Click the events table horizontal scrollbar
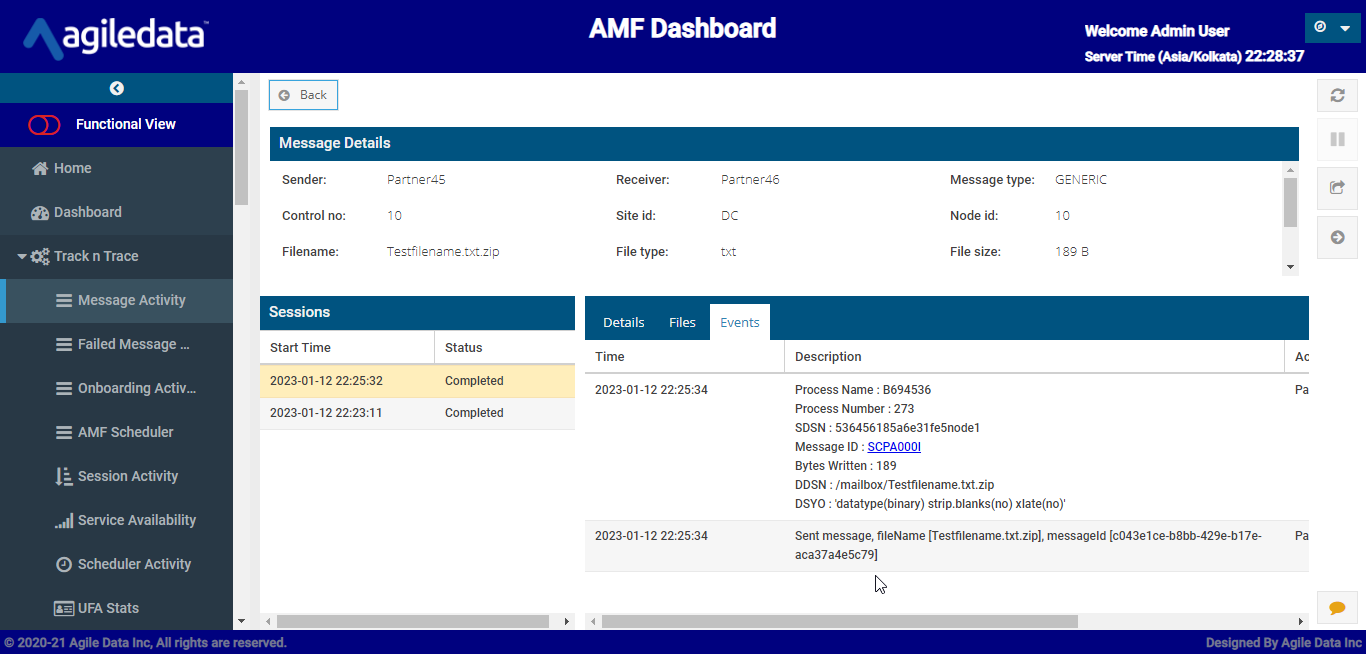 [x=840, y=621]
